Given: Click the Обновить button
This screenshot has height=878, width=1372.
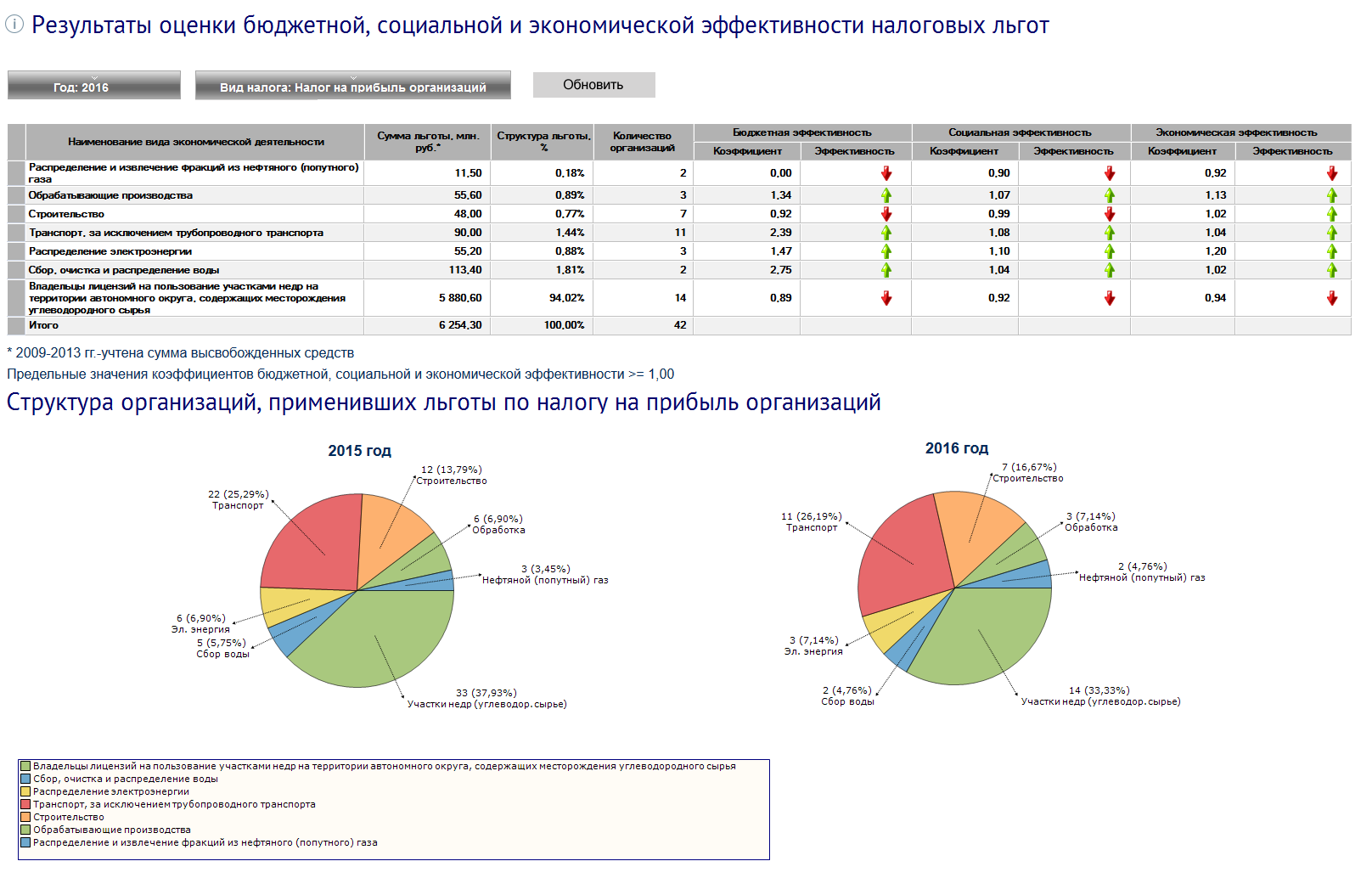Looking at the screenshot, I should (x=593, y=85).
